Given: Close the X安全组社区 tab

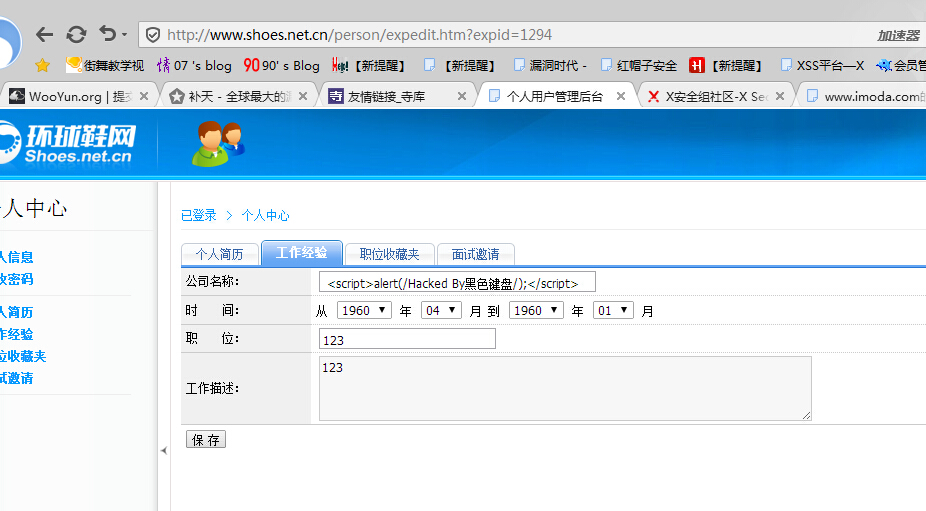Looking at the screenshot, I should pos(780,96).
